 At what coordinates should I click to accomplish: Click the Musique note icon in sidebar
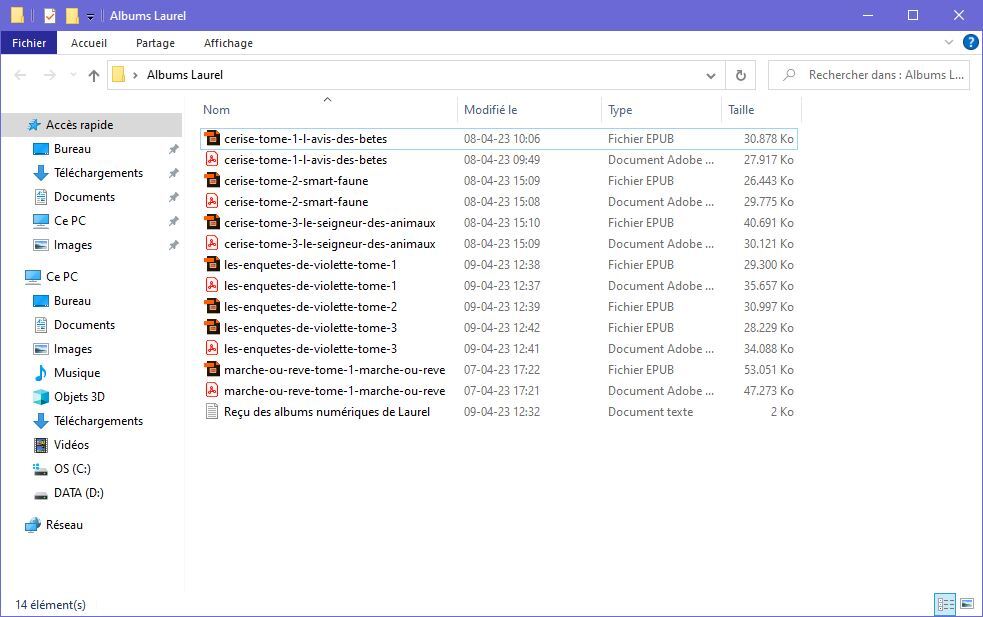tap(41, 373)
